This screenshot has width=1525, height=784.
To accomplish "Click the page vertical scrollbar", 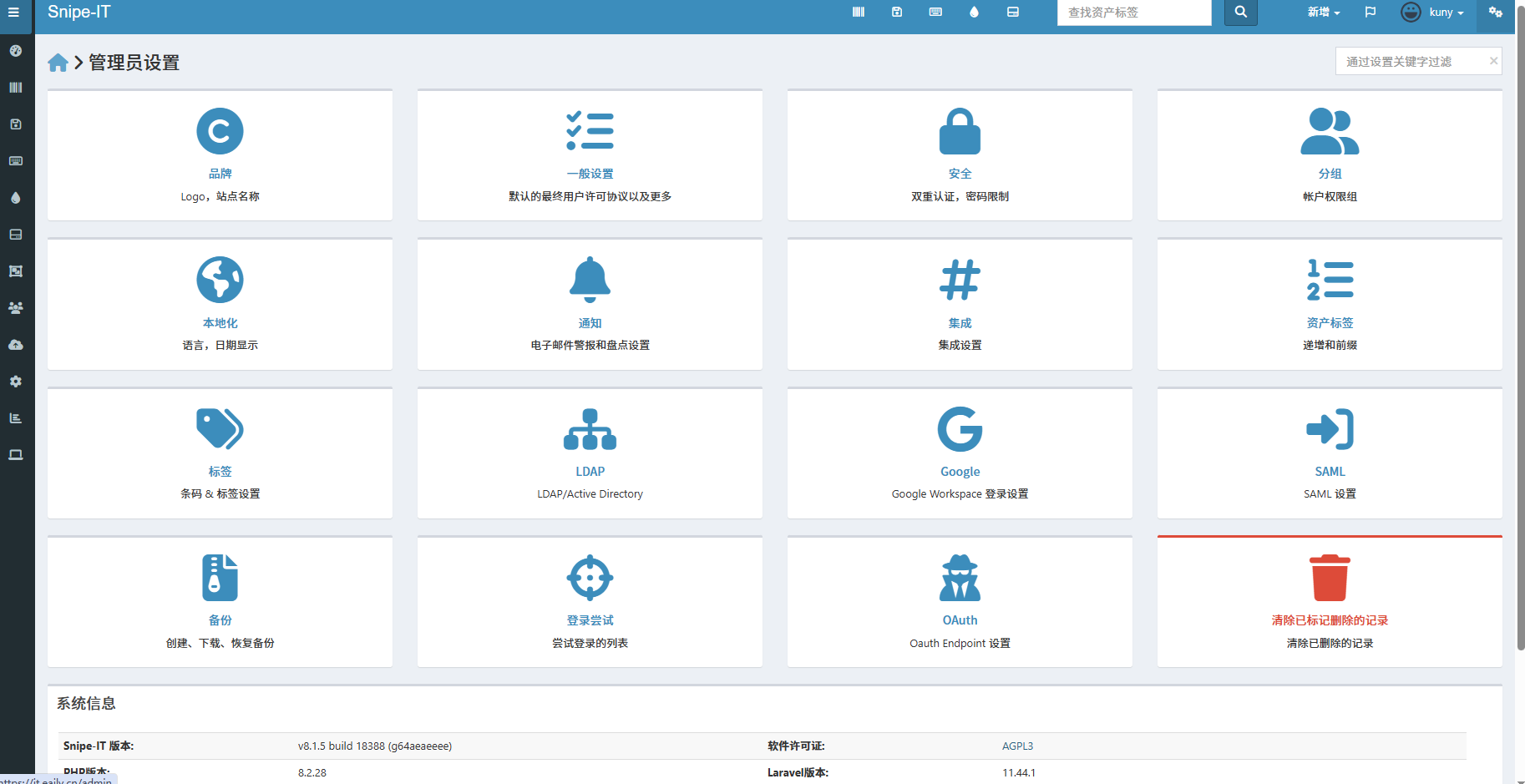I will point(1520,330).
